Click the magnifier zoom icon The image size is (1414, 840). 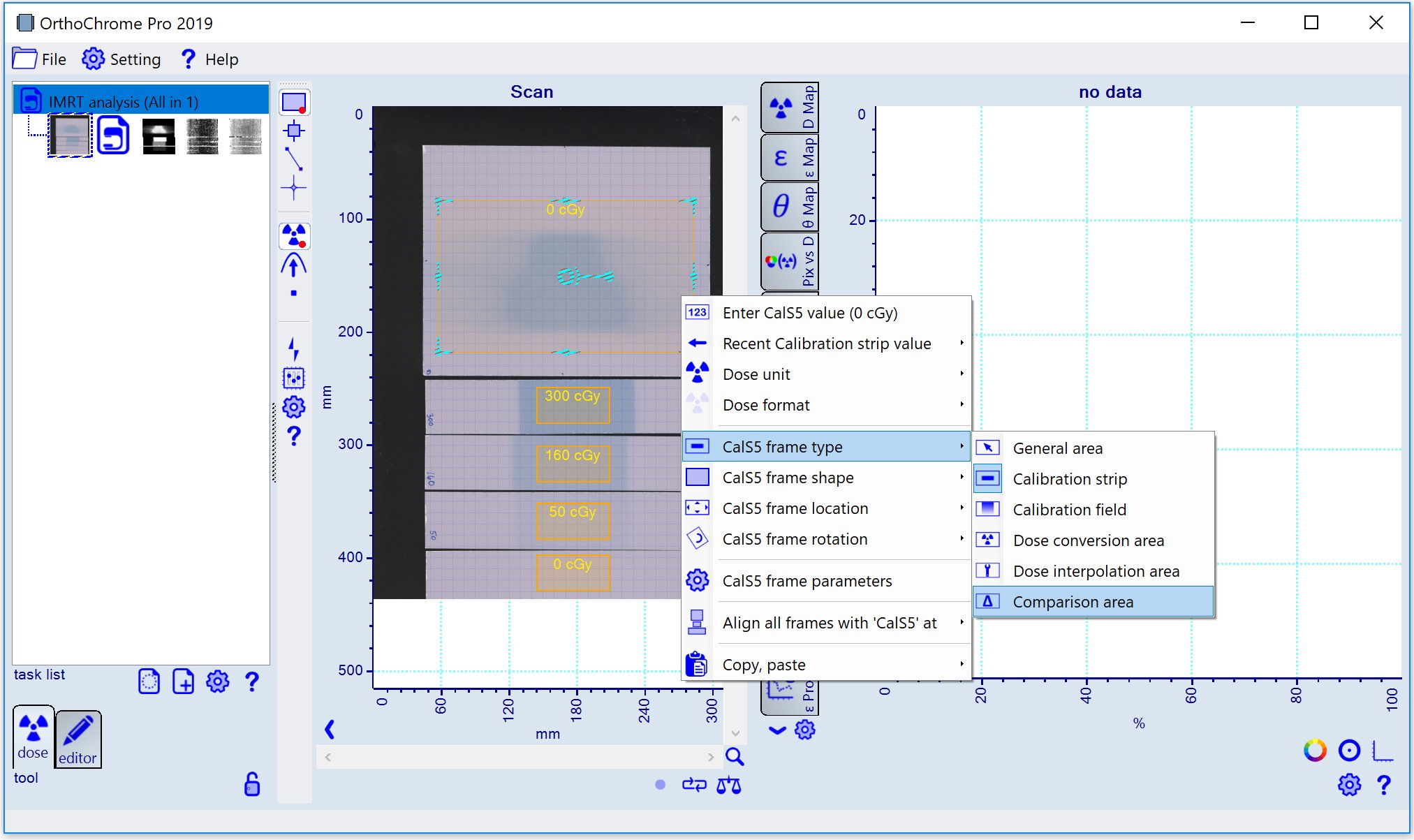(x=735, y=756)
